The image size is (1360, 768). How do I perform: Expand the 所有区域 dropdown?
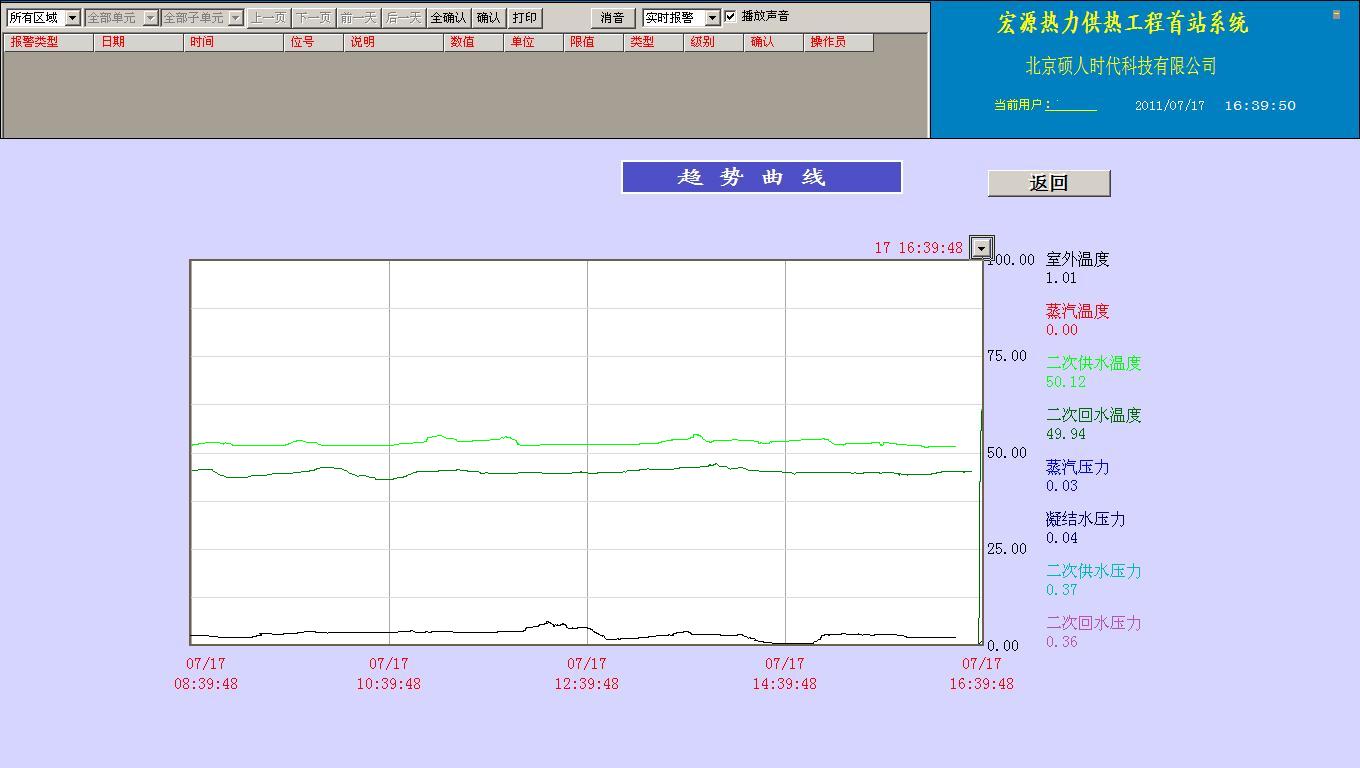pyautogui.click(x=72, y=18)
